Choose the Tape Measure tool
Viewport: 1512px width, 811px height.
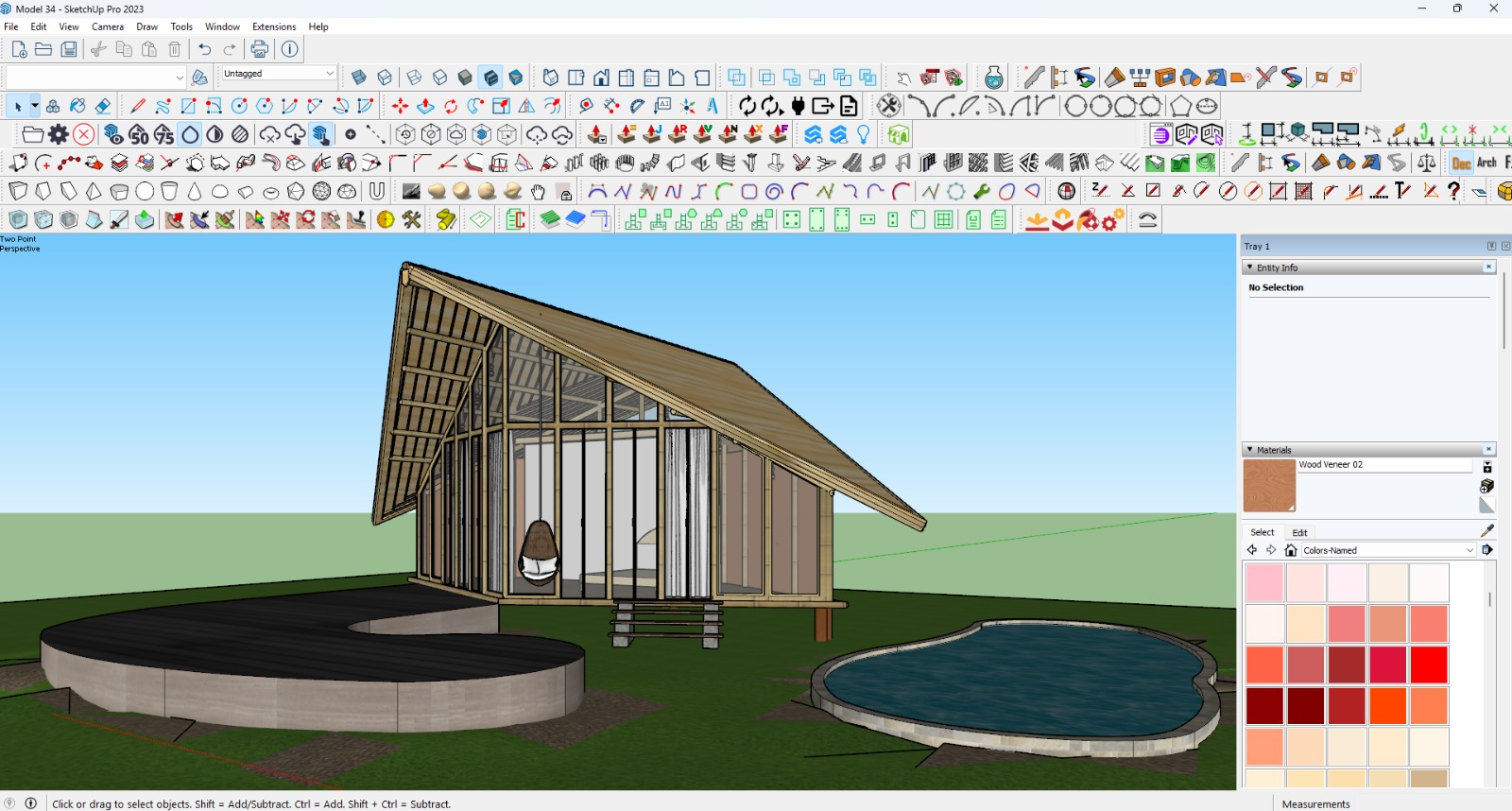point(586,106)
